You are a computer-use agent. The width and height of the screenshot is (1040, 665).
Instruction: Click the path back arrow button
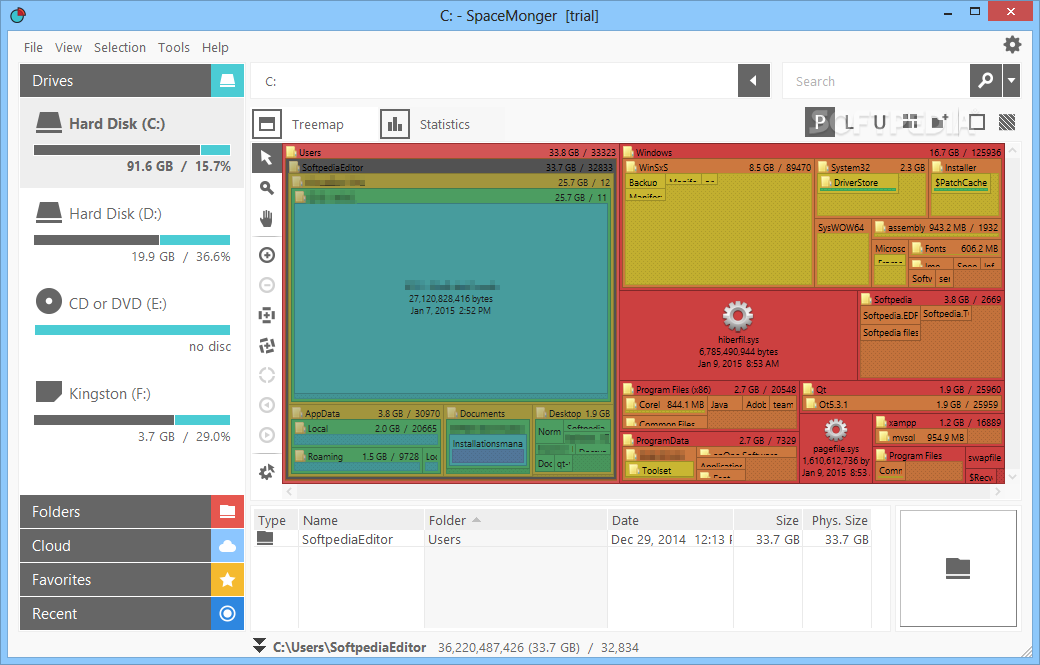(x=753, y=81)
